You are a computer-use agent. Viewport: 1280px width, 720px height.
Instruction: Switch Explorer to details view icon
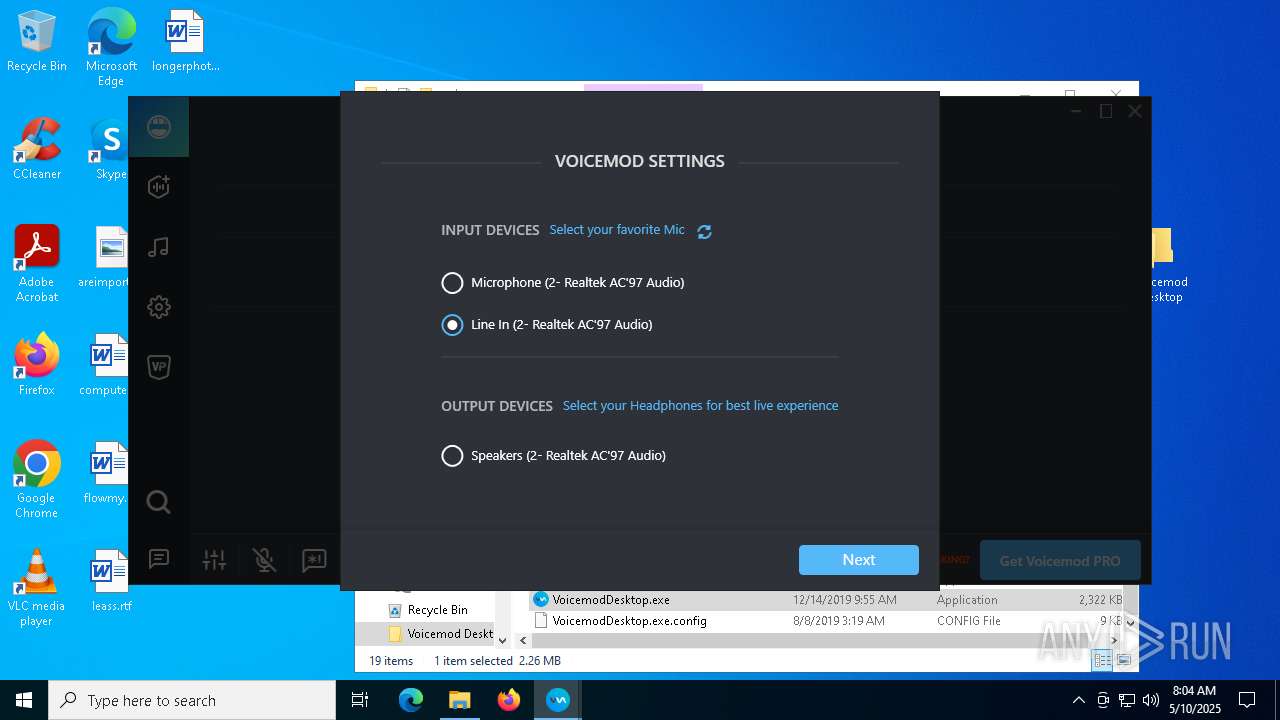click(1102, 660)
